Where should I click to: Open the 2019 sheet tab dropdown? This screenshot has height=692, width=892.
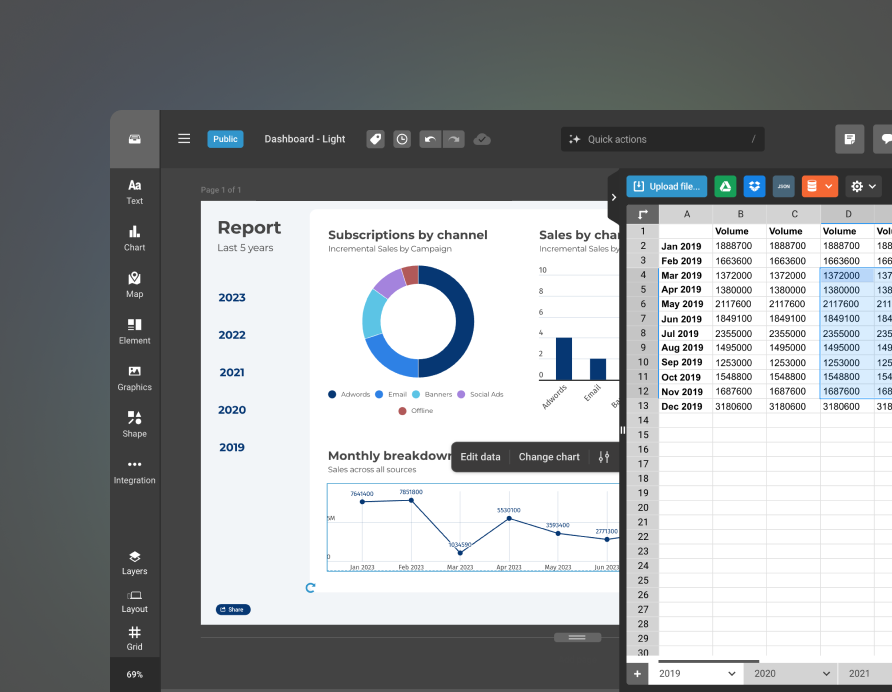pyautogui.click(x=732, y=674)
